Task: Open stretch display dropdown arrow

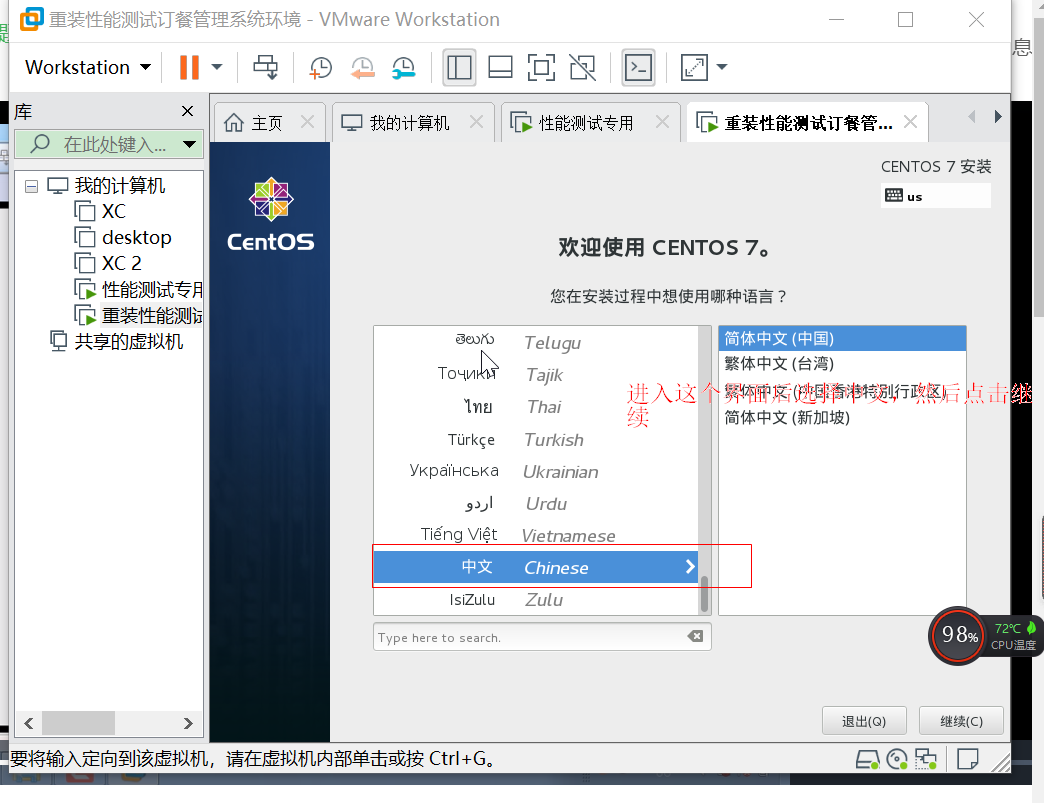Action: point(722,67)
